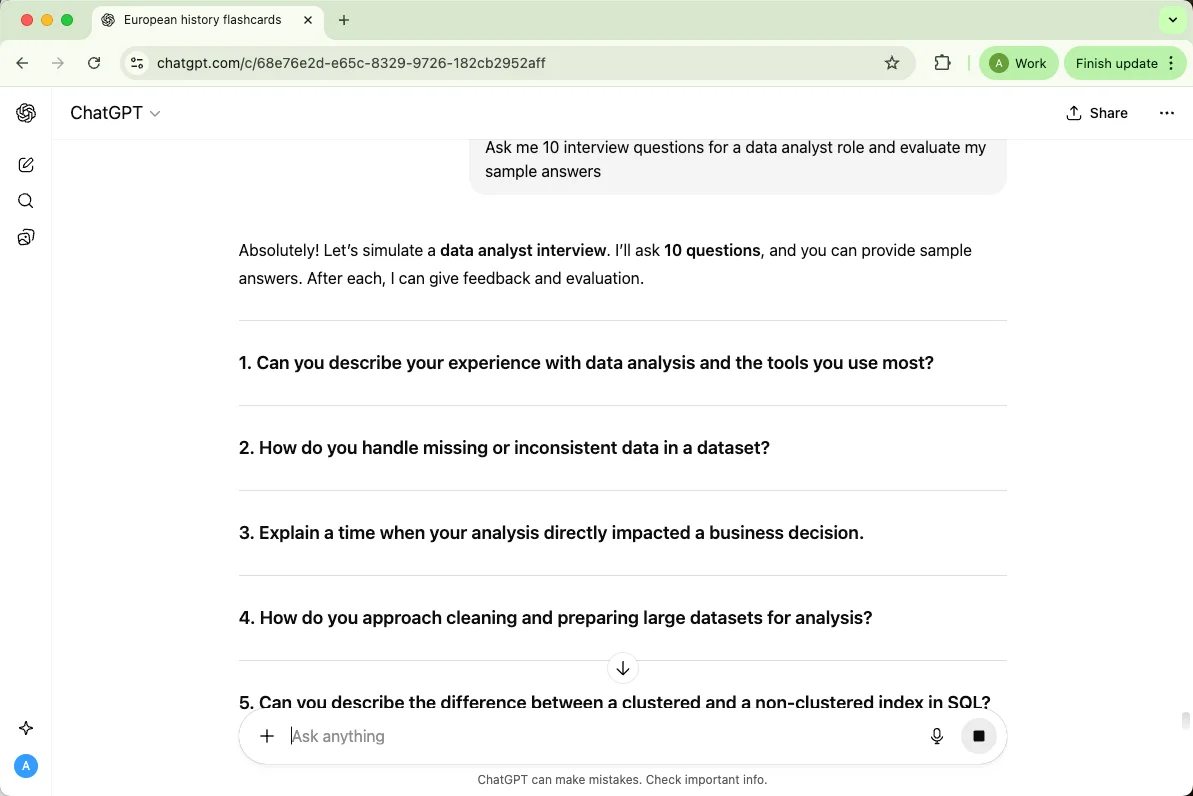Click the plus attach button in composer

[x=267, y=736]
